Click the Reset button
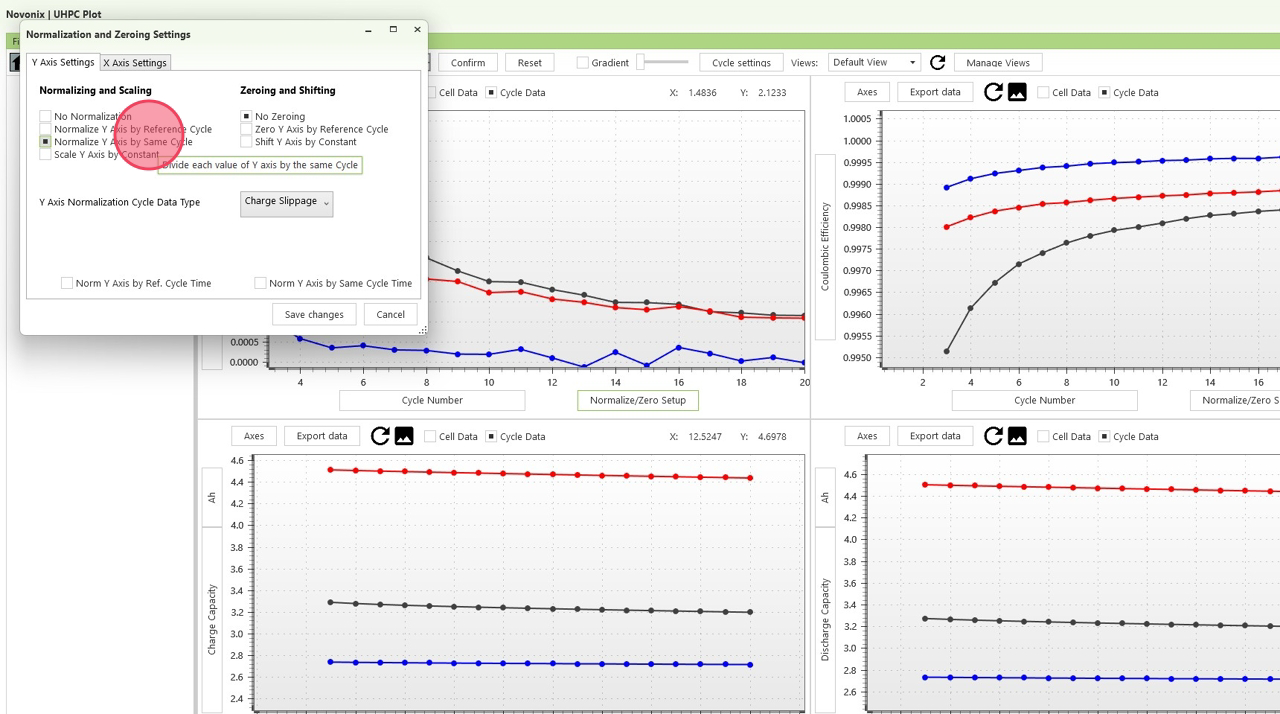This screenshot has width=1280, height=714. click(x=530, y=62)
